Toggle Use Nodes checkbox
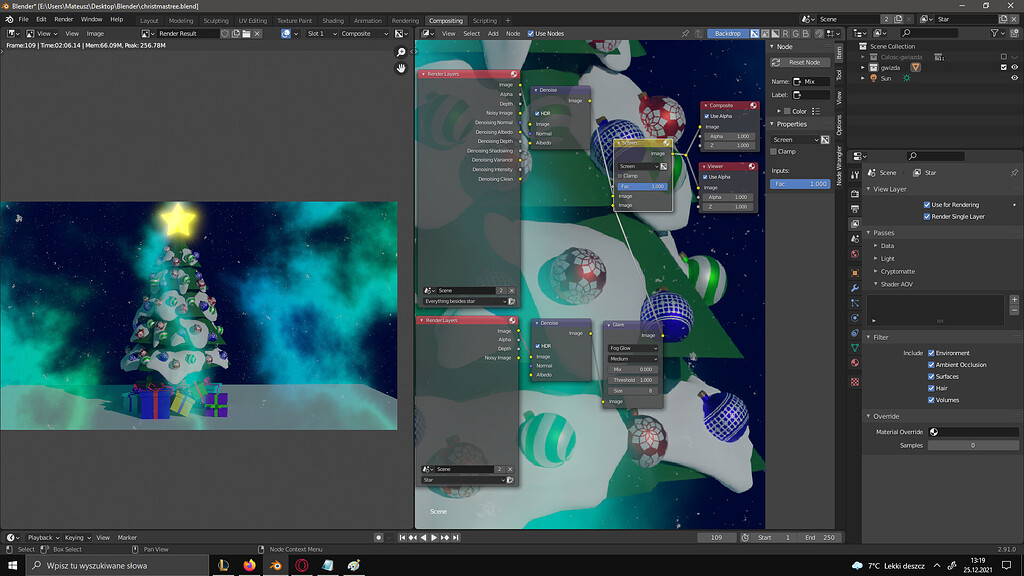Screen dimensions: 1024x576 (x=530, y=33)
